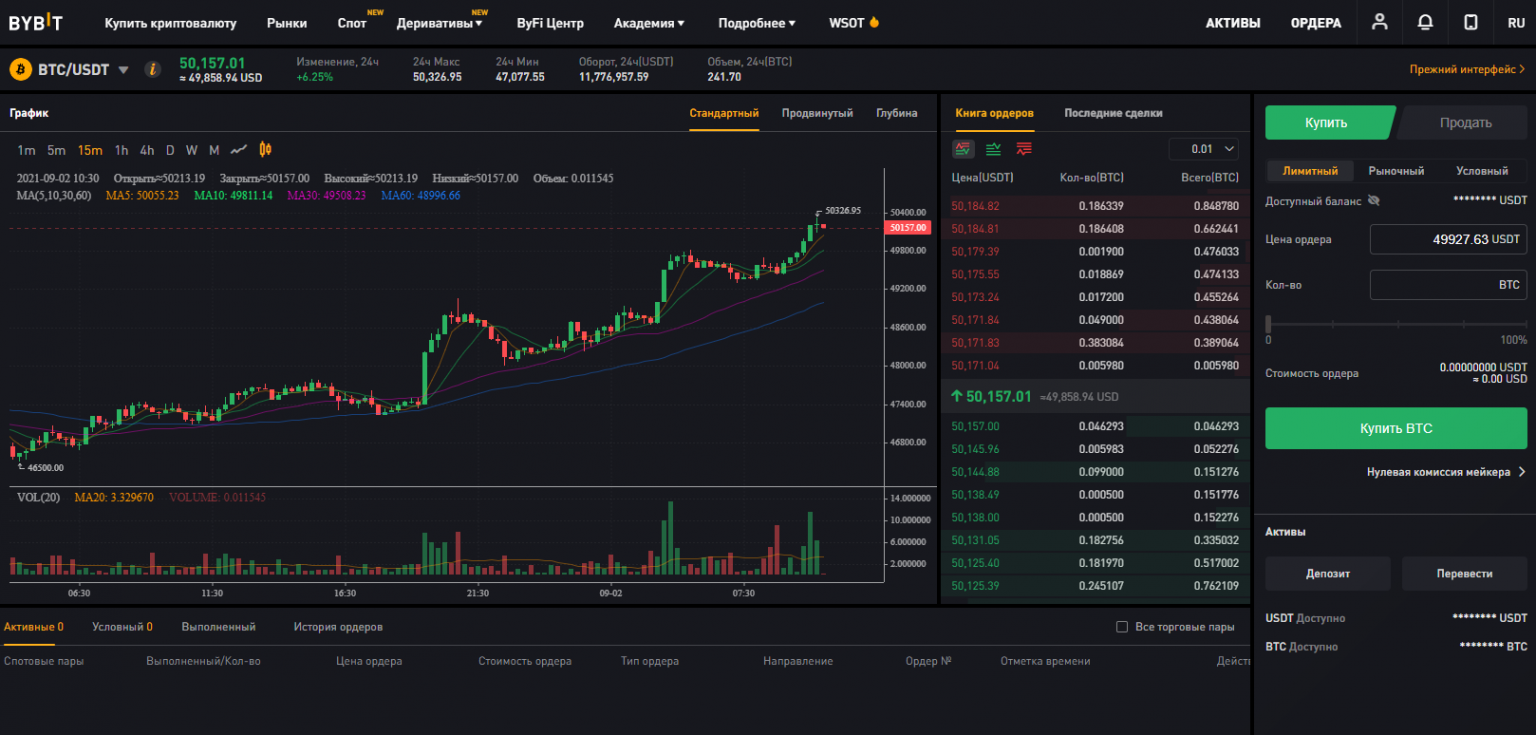Expand the Деривативы menu
This screenshot has height=735, width=1536.
(x=439, y=23)
